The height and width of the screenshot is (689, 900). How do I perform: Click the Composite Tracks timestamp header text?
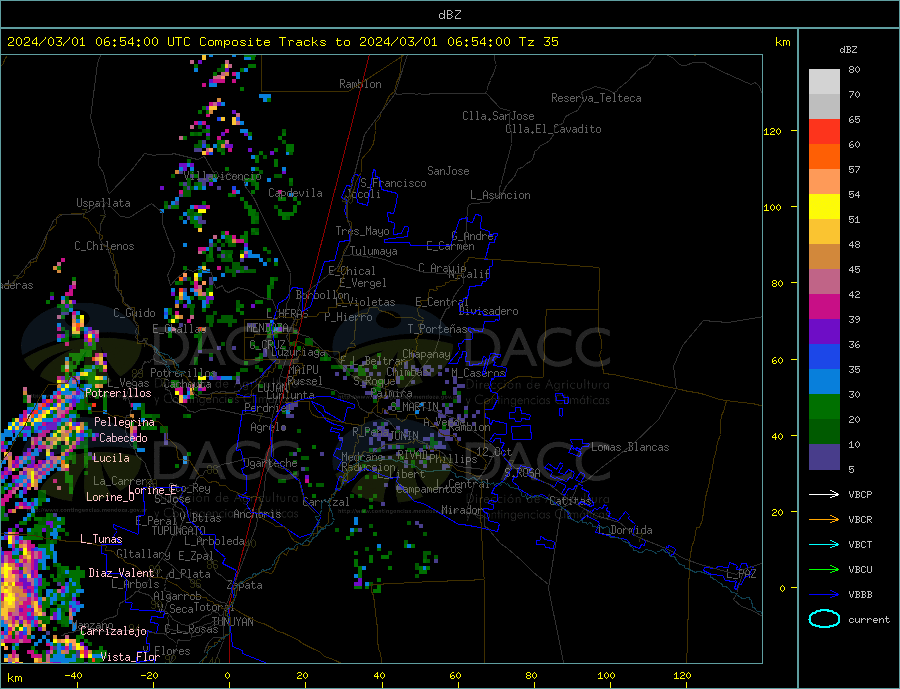coord(282,42)
